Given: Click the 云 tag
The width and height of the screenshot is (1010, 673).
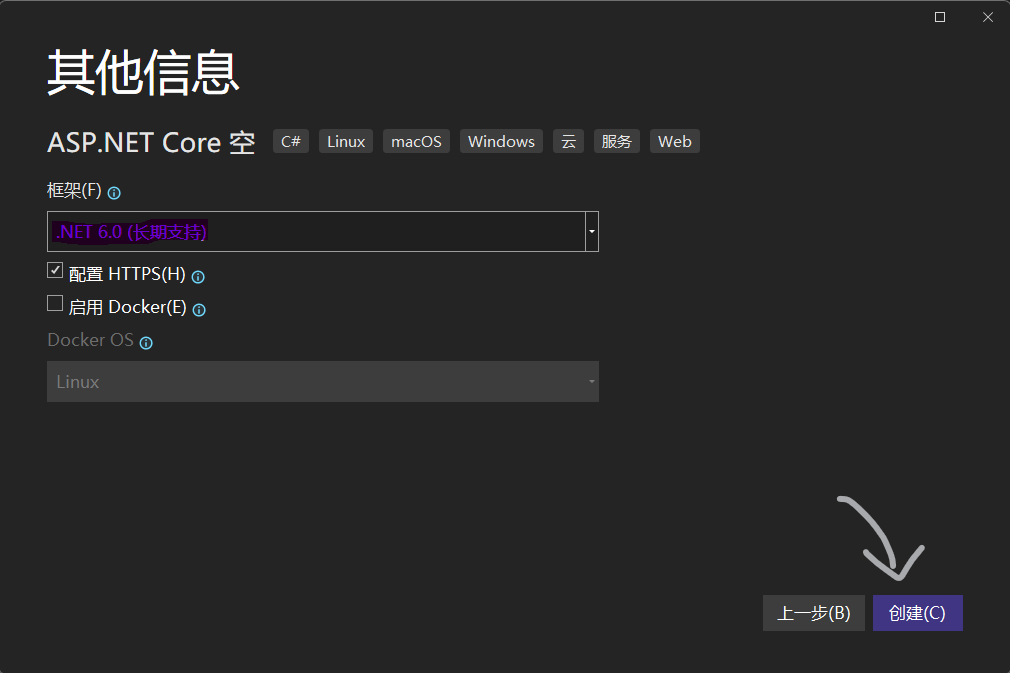Looking at the screenshot, I should click(x=568, y=141).
